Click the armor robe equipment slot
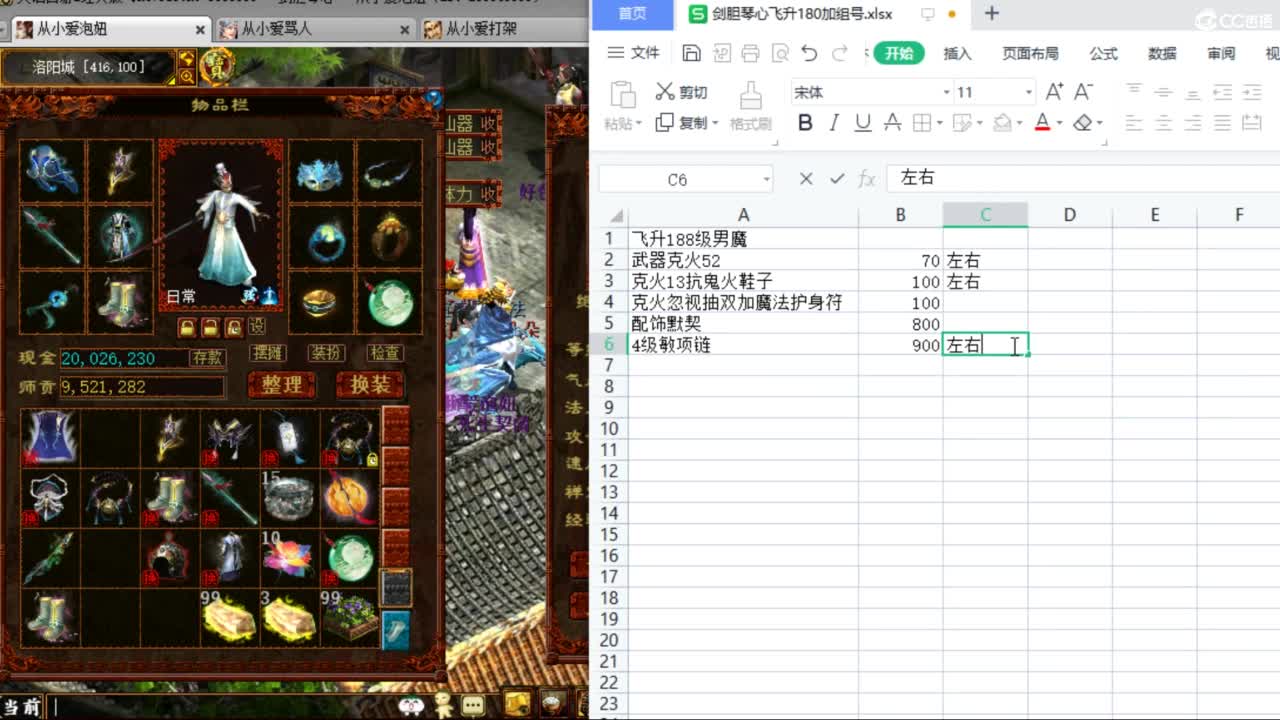Image resolution: width=1280 pixels, height=720 pixels. pyautogui.click(x=120, y=236)
